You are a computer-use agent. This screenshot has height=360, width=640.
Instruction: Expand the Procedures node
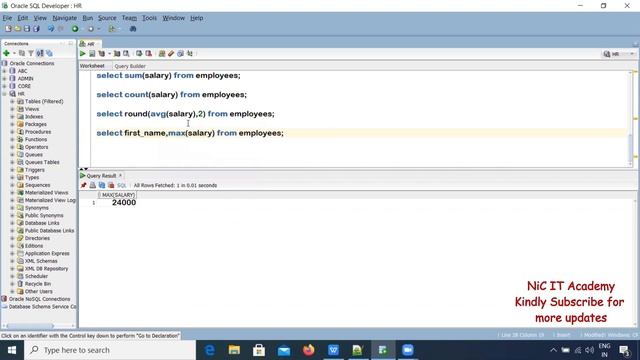(x=12, y=132)
